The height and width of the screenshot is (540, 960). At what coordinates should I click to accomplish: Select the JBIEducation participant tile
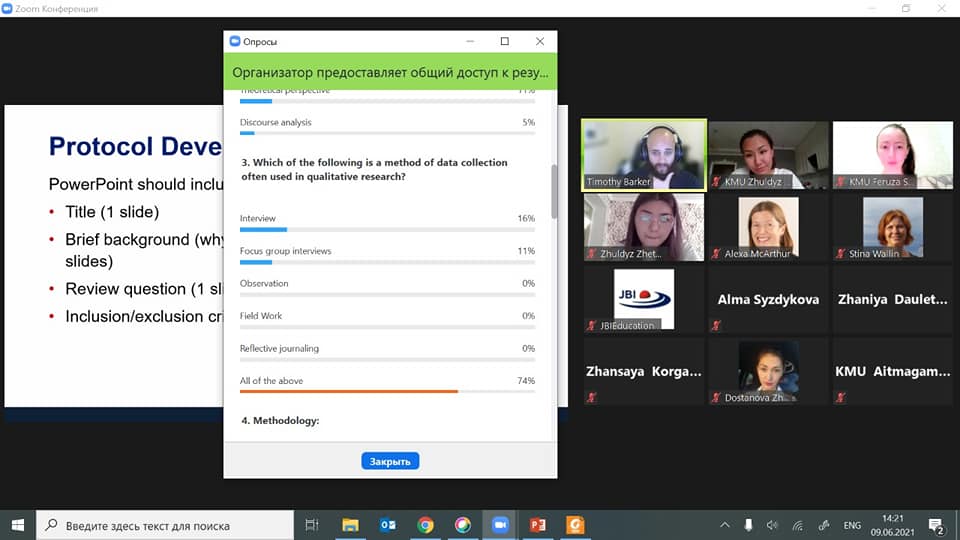pyautogui.click(x=644, y=298)
